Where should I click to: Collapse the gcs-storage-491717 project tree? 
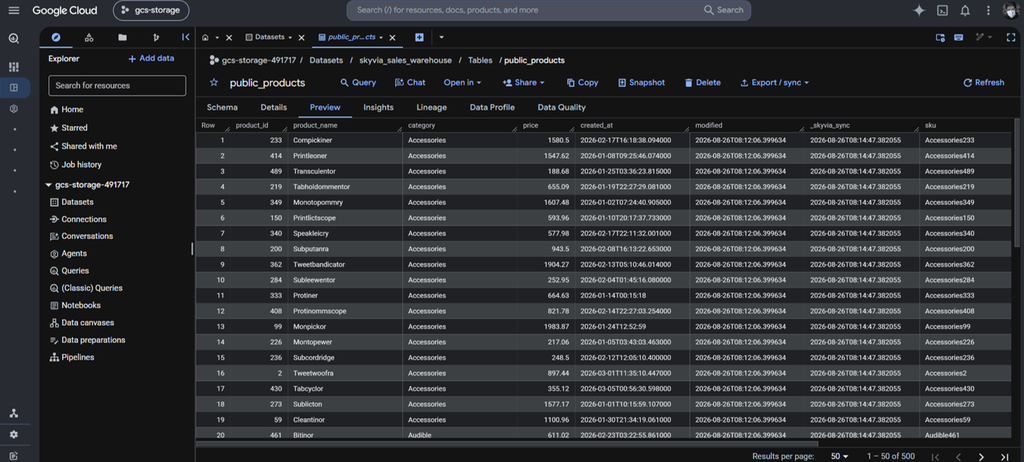point(48,185)
